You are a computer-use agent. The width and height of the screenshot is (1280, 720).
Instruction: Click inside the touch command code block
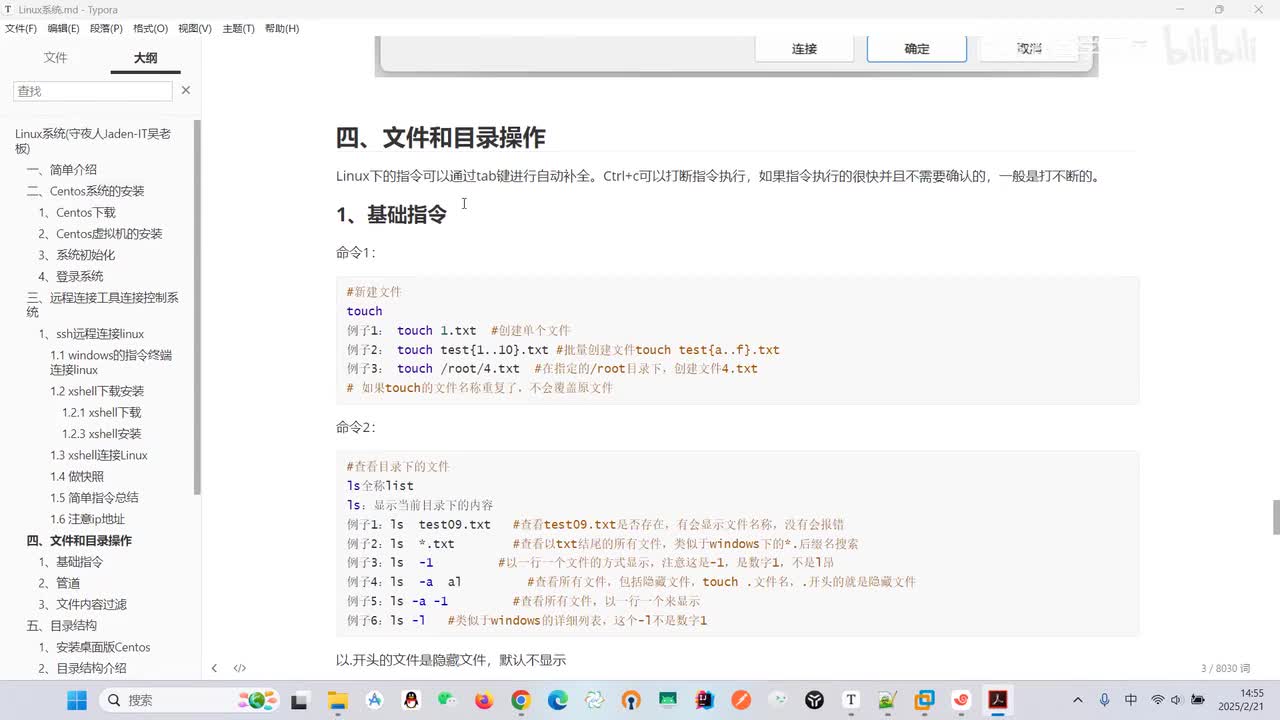point(737,340)
